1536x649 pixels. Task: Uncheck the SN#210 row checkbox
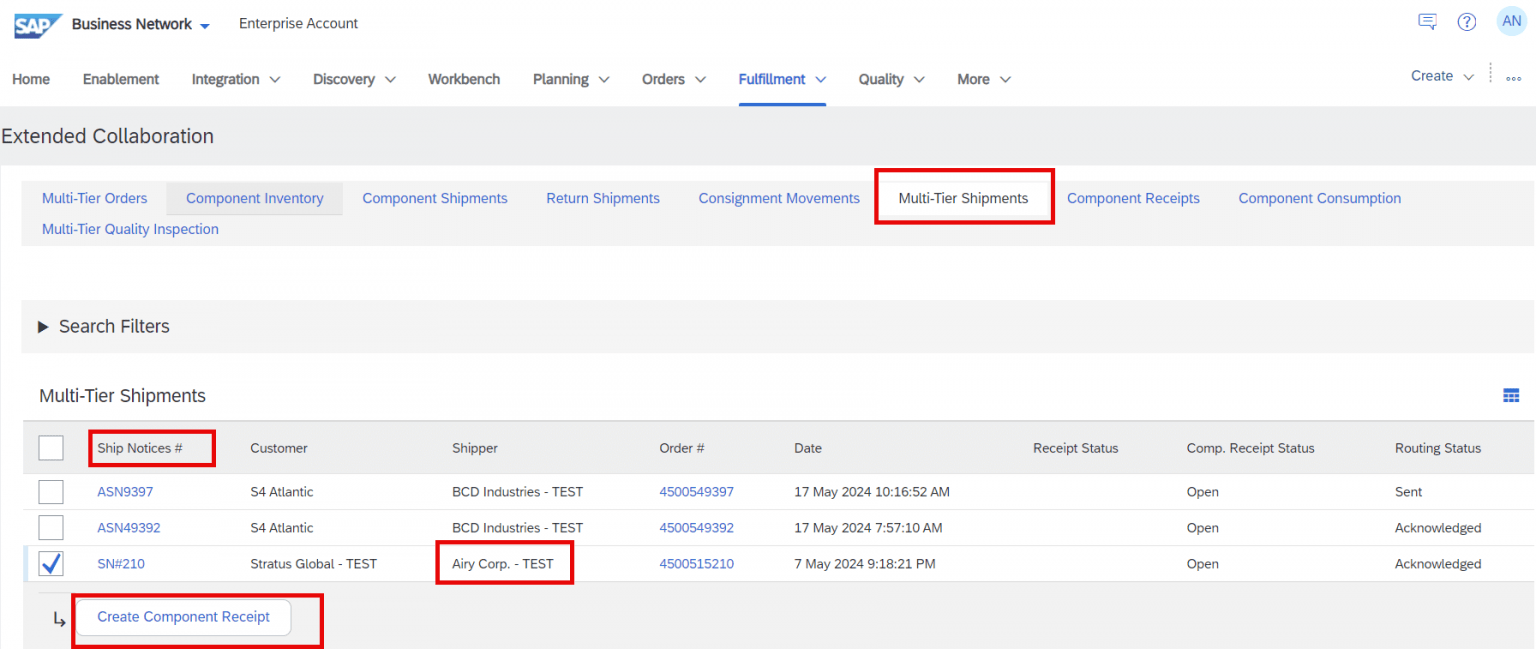pos(51,564)
